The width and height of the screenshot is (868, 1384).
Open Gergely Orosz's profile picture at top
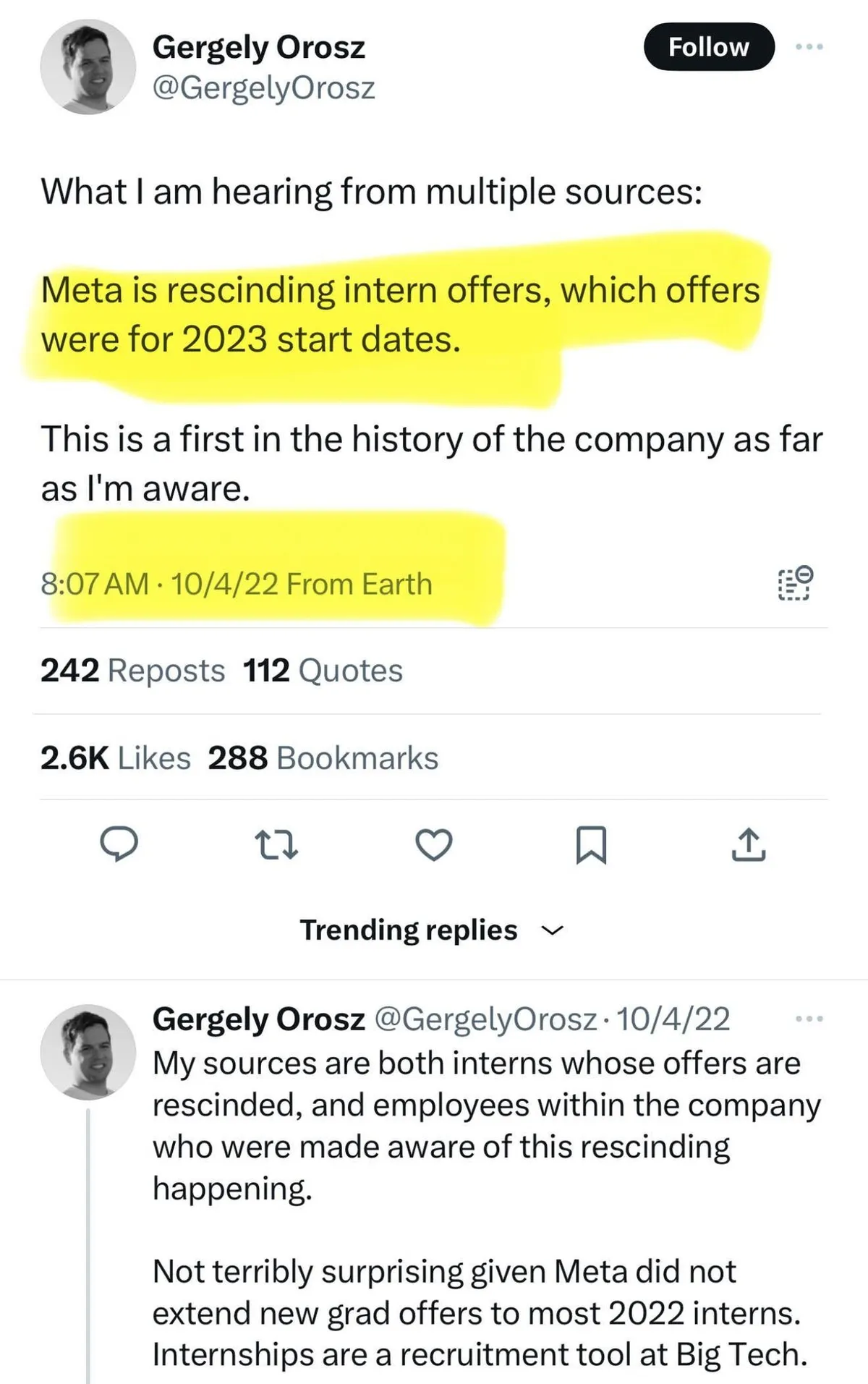point(88,67)
